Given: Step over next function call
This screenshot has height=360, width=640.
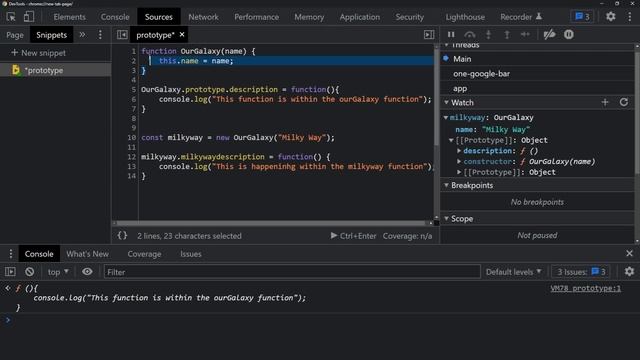Looking at the screenshot, I should (470, 35).
